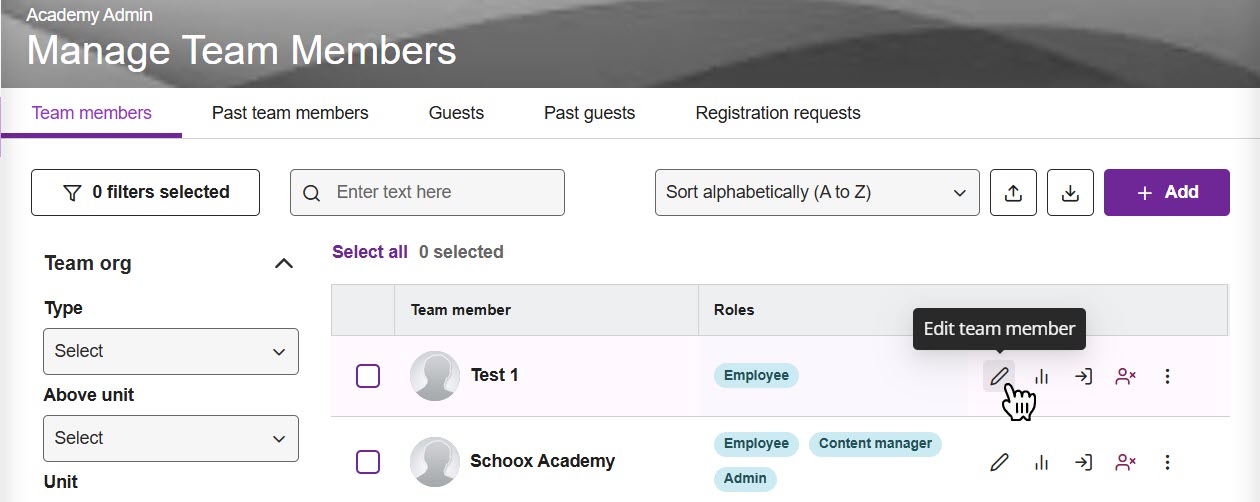The width and height of the screenshot is (1260, 502).
Task: Expand the Above unit select dropdown
Action: click(x=170, y=438)
